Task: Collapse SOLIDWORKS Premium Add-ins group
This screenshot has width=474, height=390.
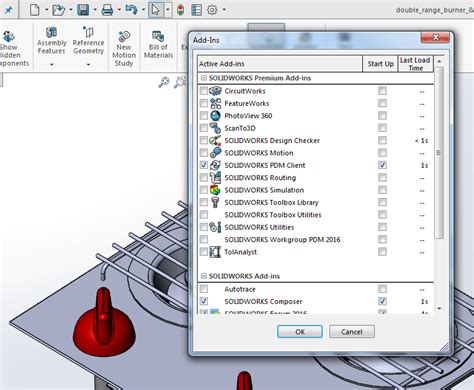Action: click(x=203, y=78)
